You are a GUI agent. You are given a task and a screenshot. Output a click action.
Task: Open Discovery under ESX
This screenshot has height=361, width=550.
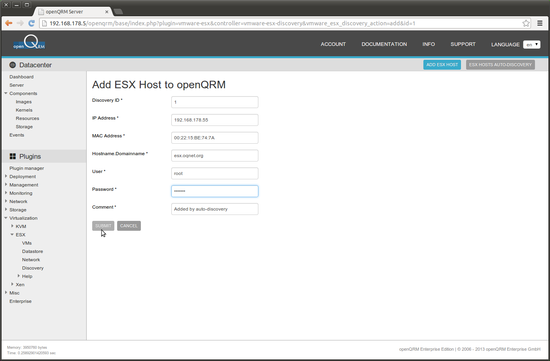tap(33, 268)
